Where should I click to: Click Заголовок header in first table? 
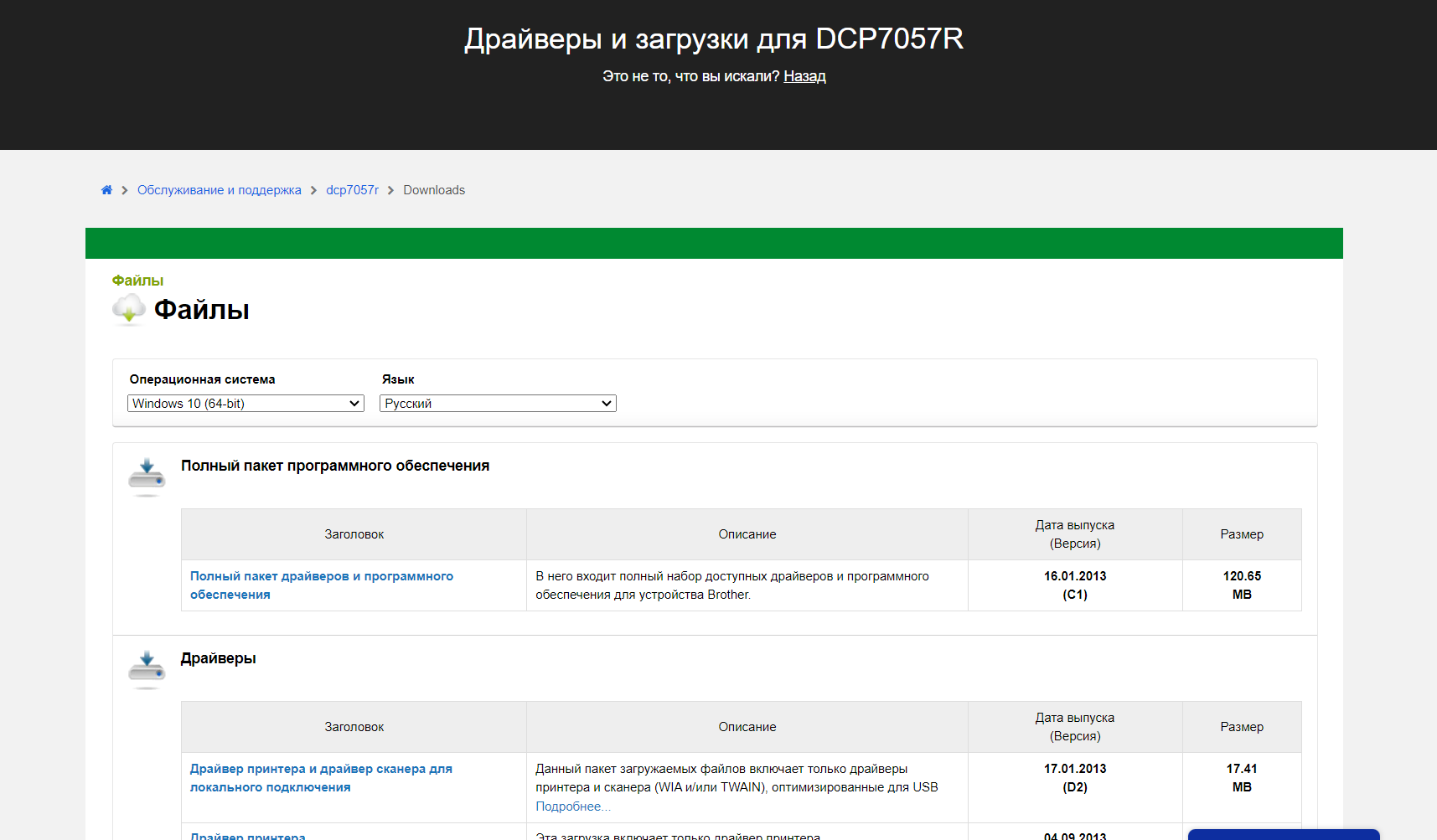[354, 534]
